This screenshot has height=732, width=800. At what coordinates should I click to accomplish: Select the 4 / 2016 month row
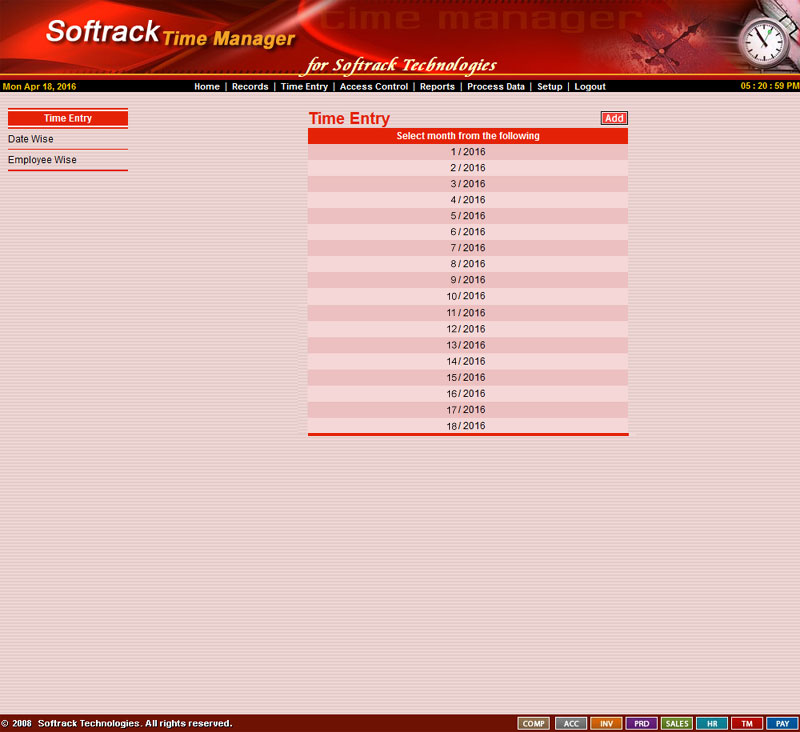tap(467, 200)
